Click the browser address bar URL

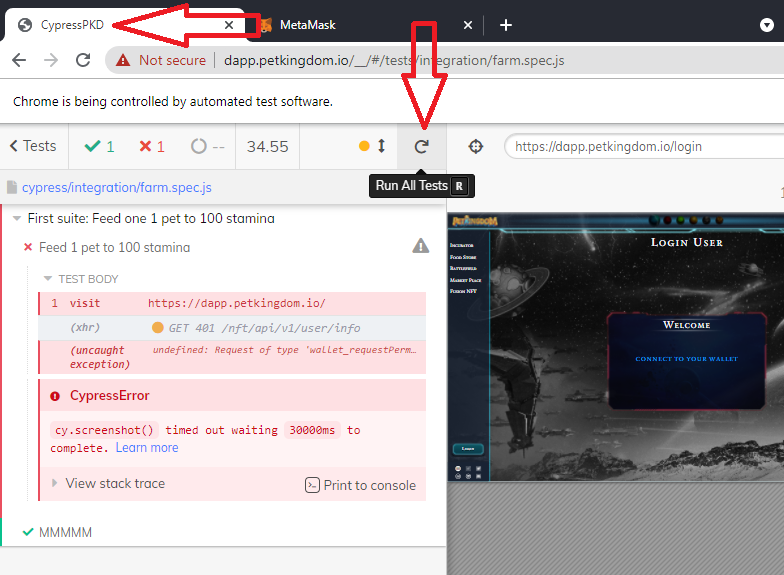point(394,60)
